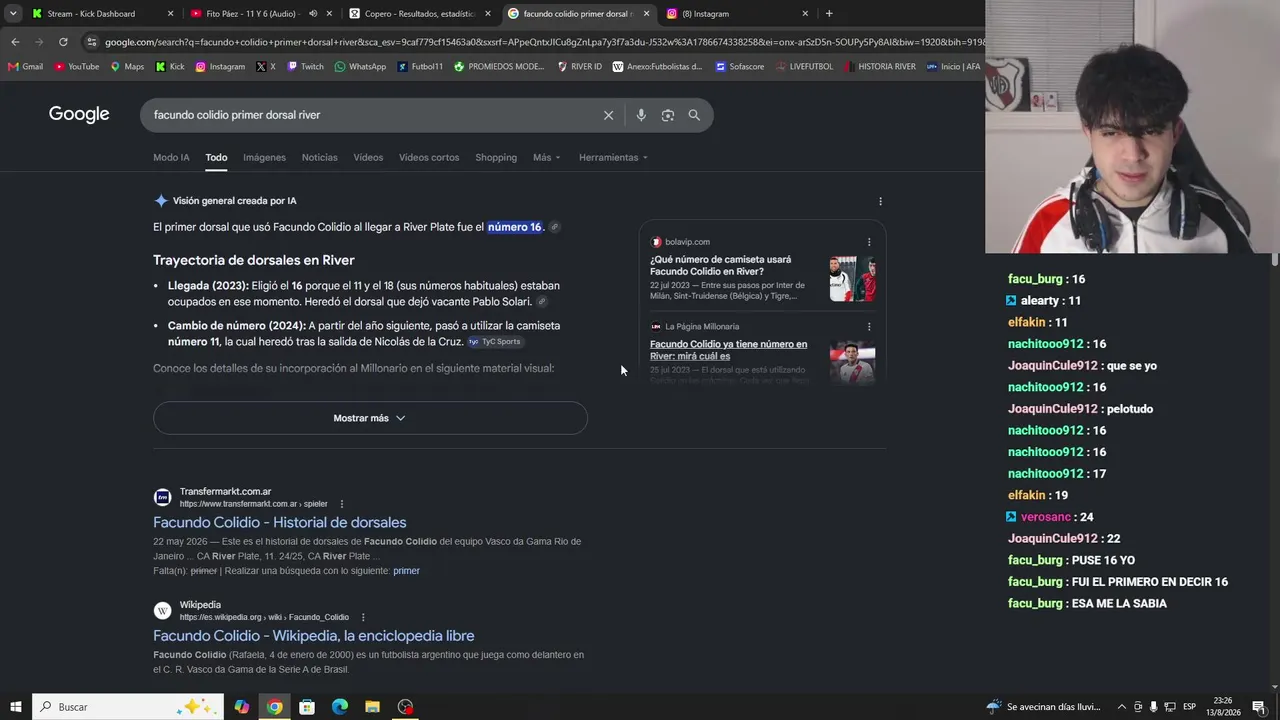Open options for La Página Millonaria source

click(869, 326)
